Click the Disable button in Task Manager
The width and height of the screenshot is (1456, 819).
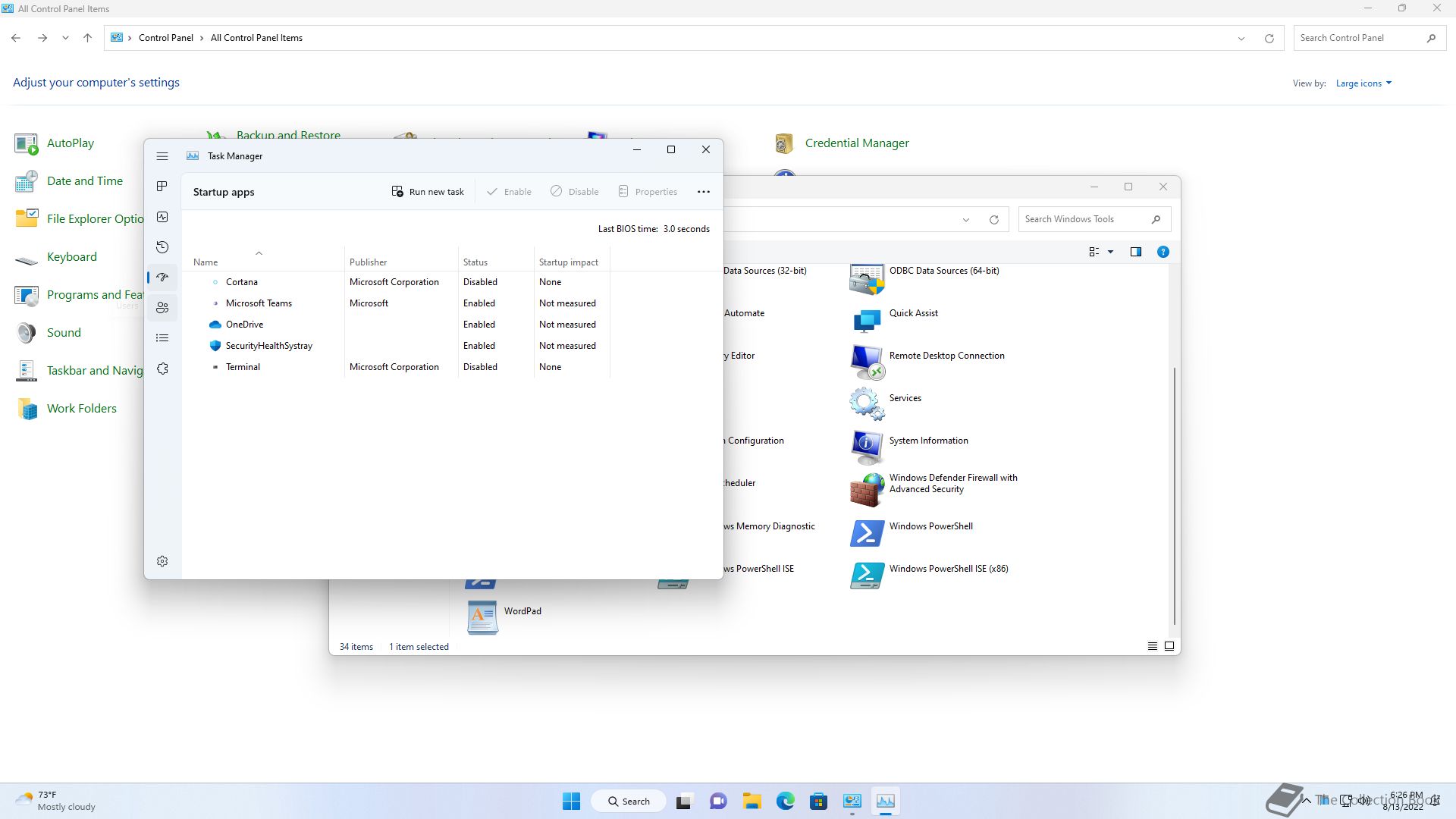pos(574,192)
